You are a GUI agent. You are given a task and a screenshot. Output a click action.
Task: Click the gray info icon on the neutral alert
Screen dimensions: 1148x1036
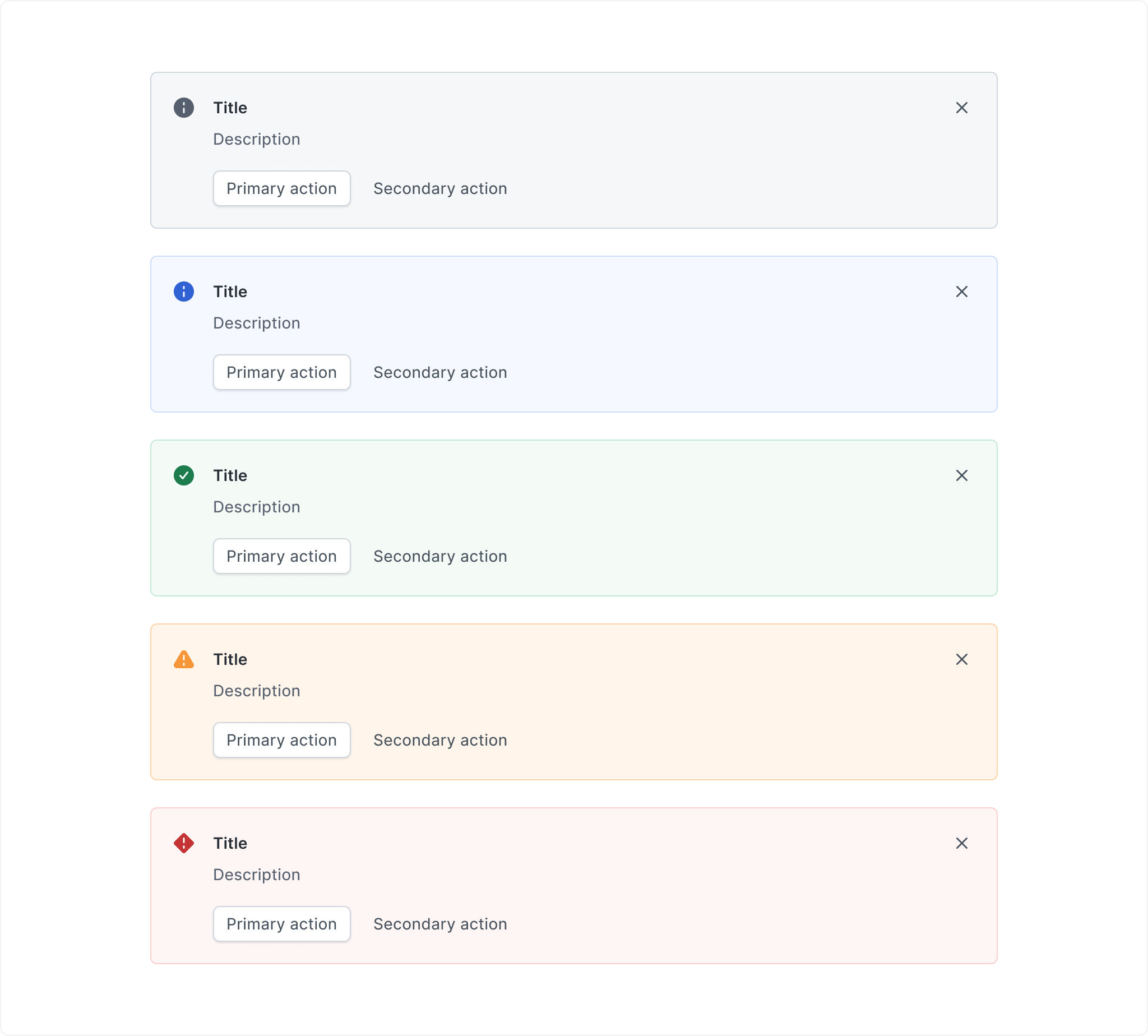[184, 108]
